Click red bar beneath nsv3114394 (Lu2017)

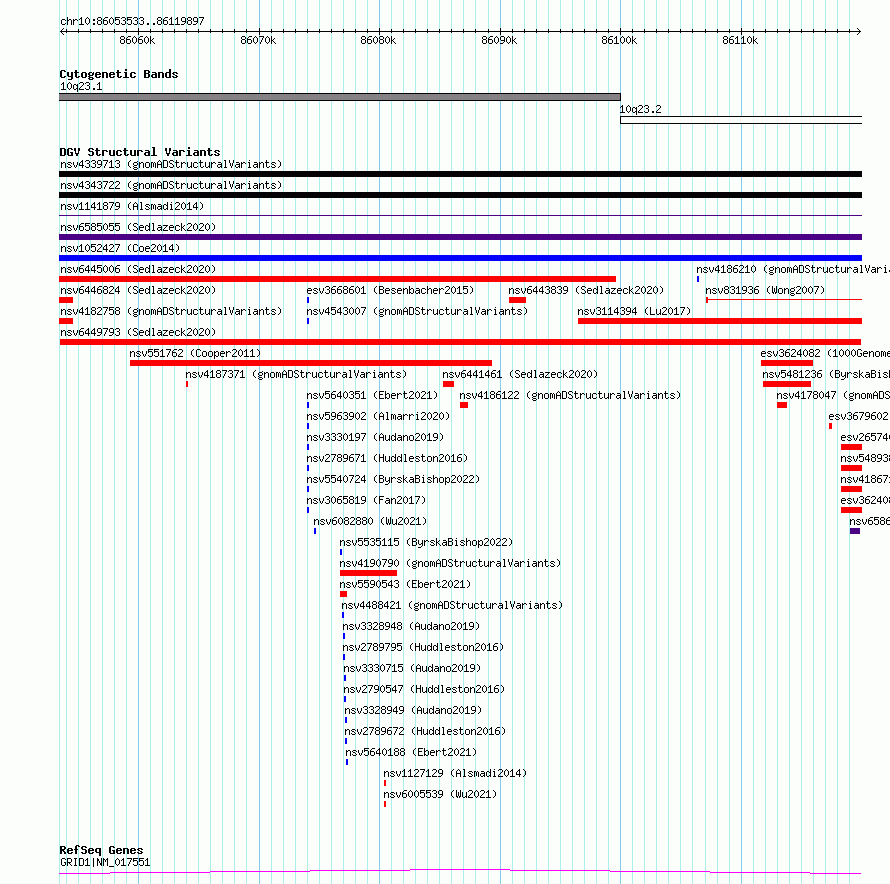[720, 321]
